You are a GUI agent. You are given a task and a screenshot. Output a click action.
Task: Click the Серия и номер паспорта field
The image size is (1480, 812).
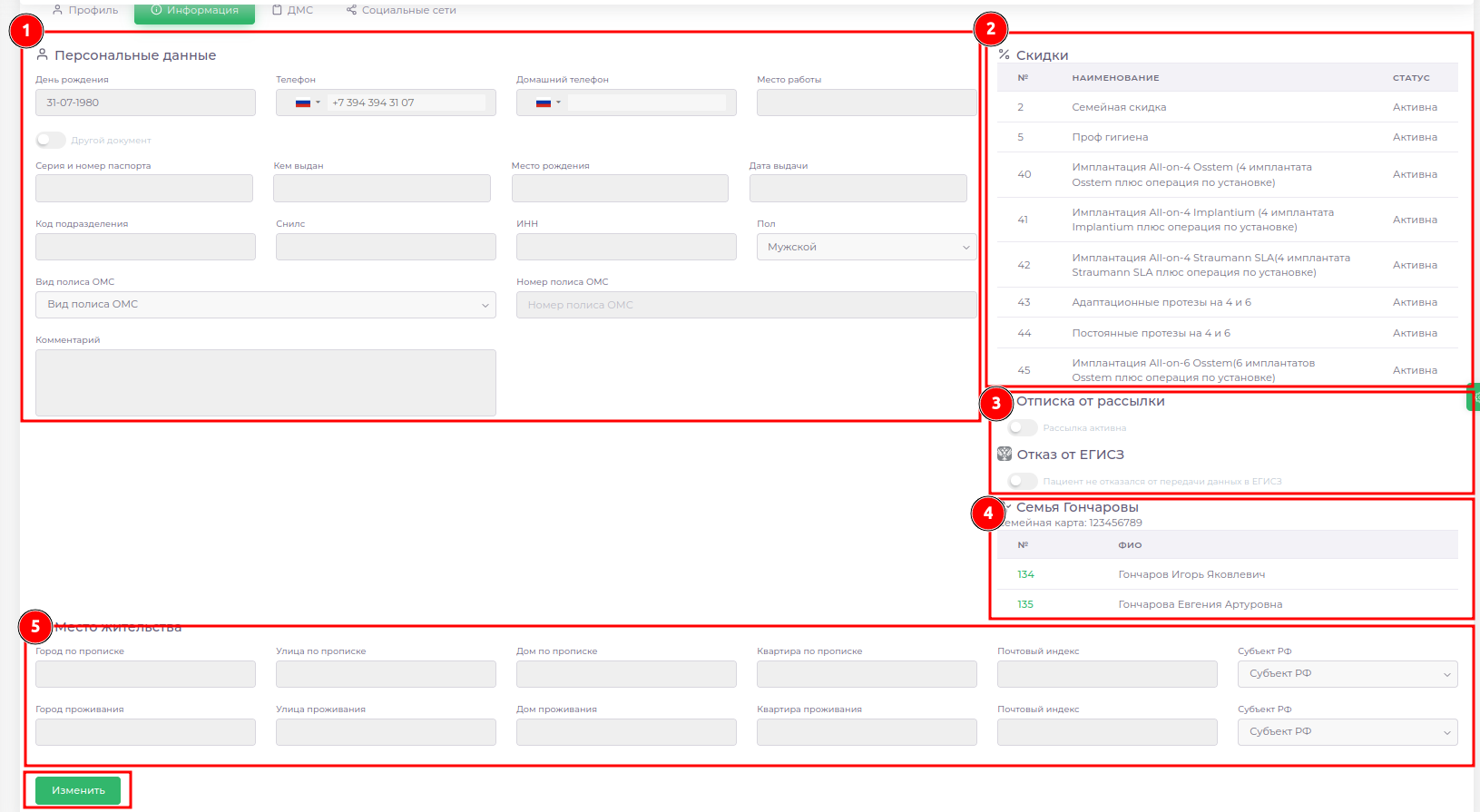tap(144, 188)
